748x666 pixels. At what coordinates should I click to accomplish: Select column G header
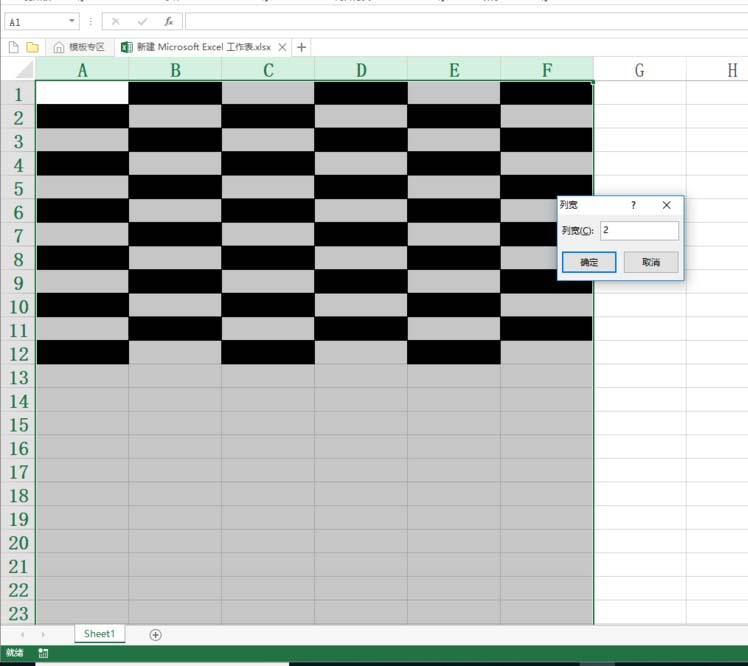click(639, 70)
